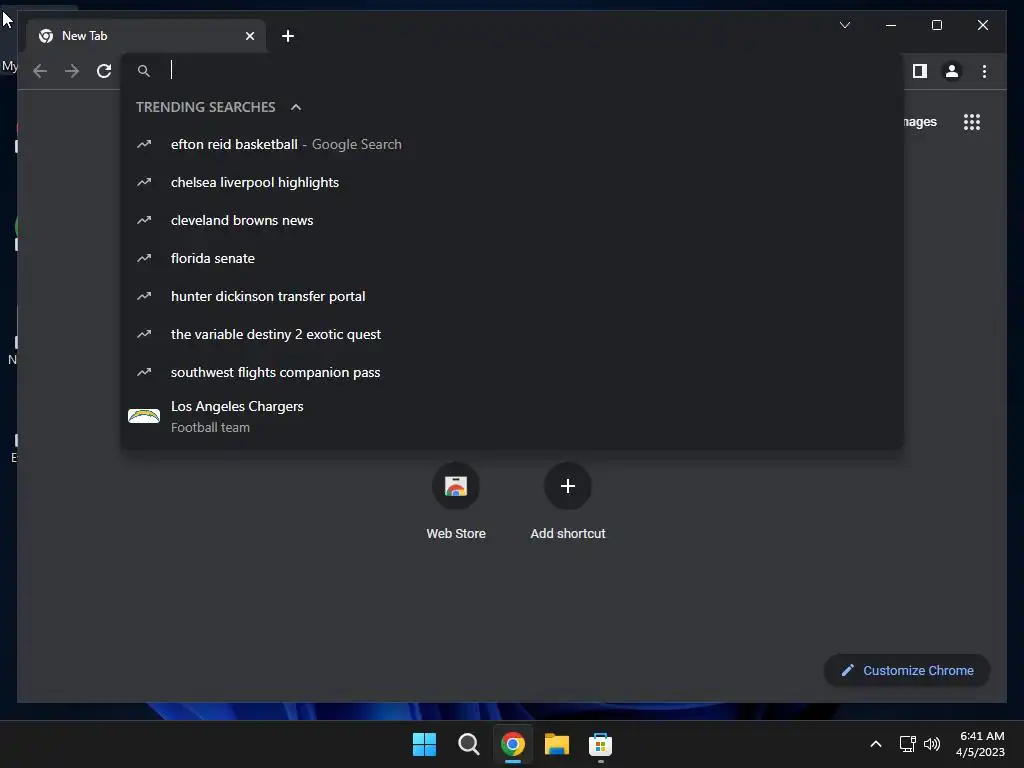
Task: Open Windows Search from the taskbar
Action: pyautogui.click(x=468, y=744)
